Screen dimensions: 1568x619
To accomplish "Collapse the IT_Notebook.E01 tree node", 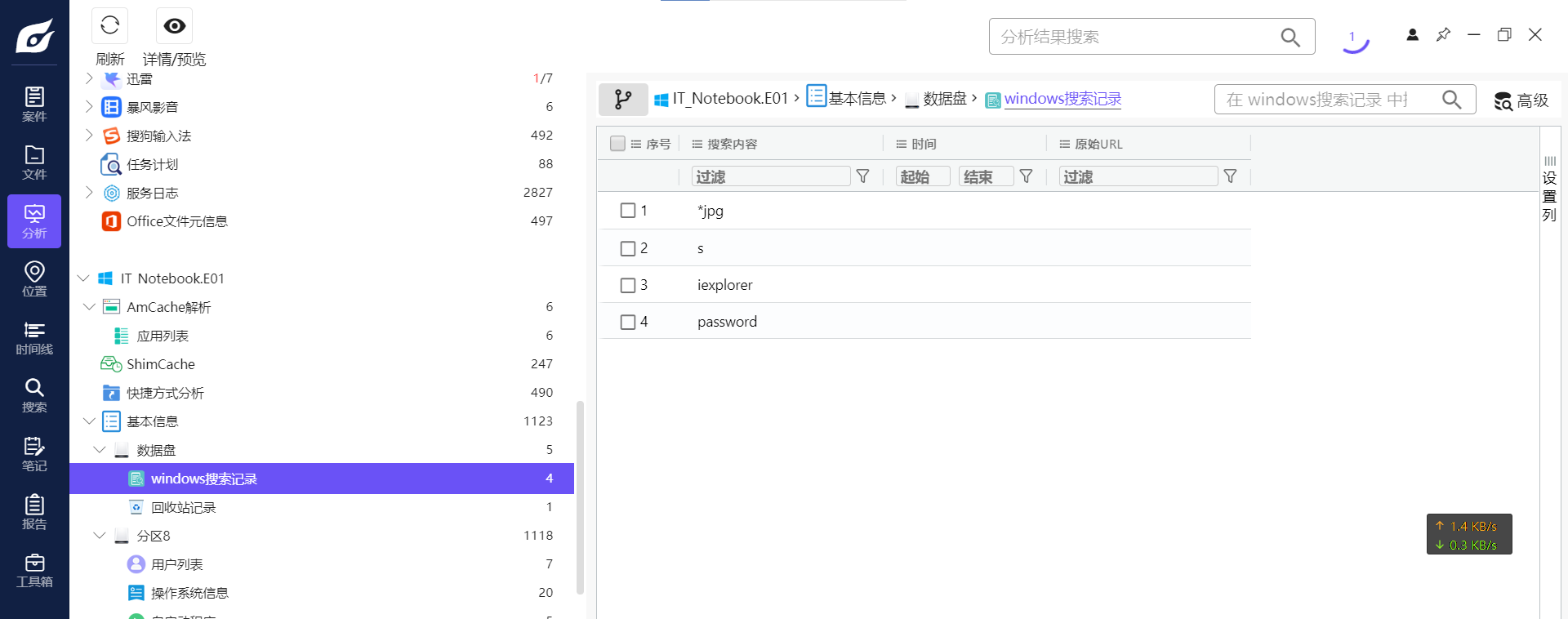I will point(83,278).
